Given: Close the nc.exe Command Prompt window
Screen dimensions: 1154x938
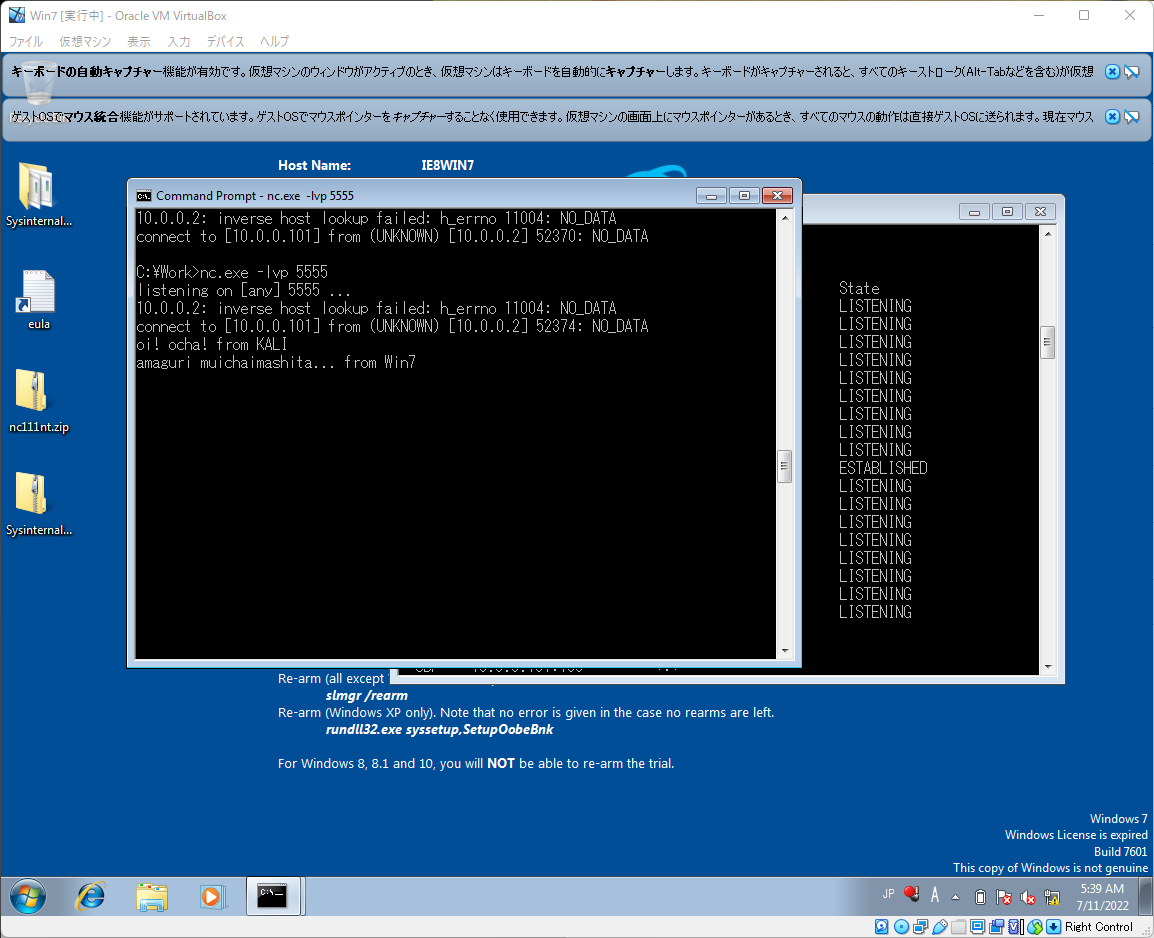Looking at the screenshot, I should coord(777,196).
